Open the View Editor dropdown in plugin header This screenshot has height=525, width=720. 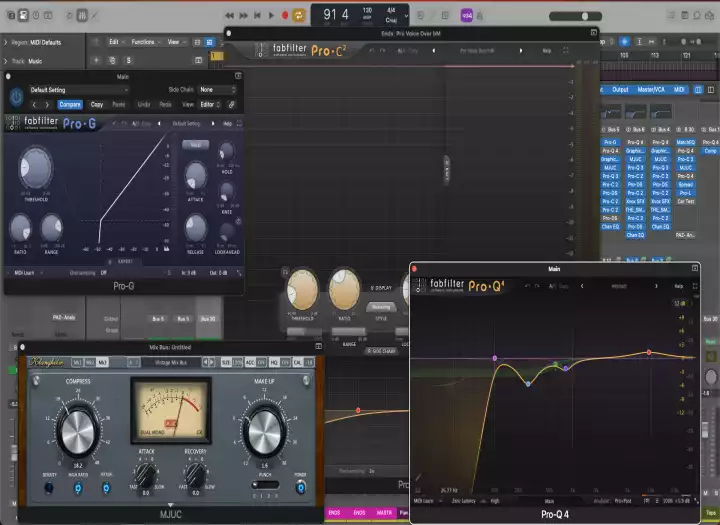point(208,104)
